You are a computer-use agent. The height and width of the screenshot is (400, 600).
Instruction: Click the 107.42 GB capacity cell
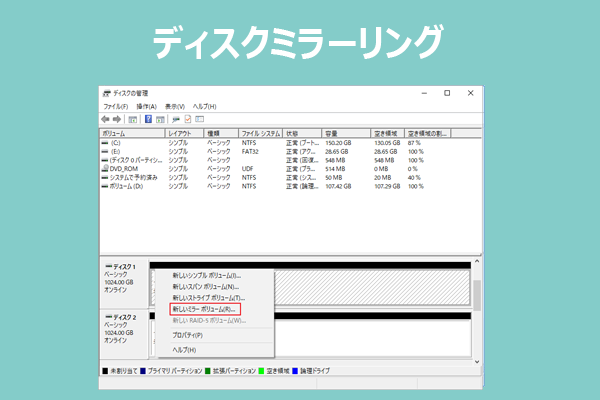coord(338,186)
